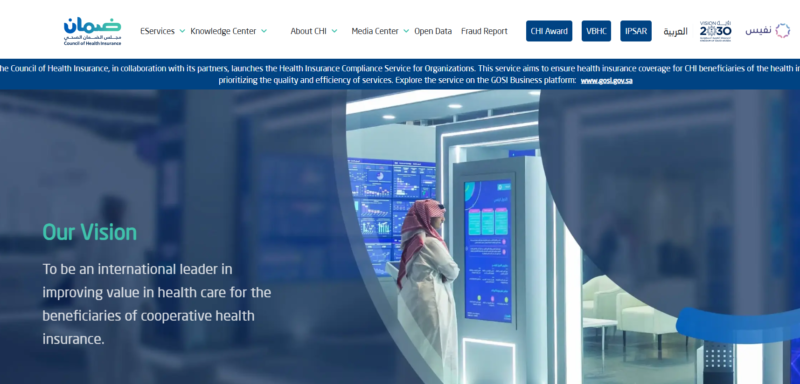Expand the About CHI chevron
Screen dimensions: 800x384
click(334, 31)
